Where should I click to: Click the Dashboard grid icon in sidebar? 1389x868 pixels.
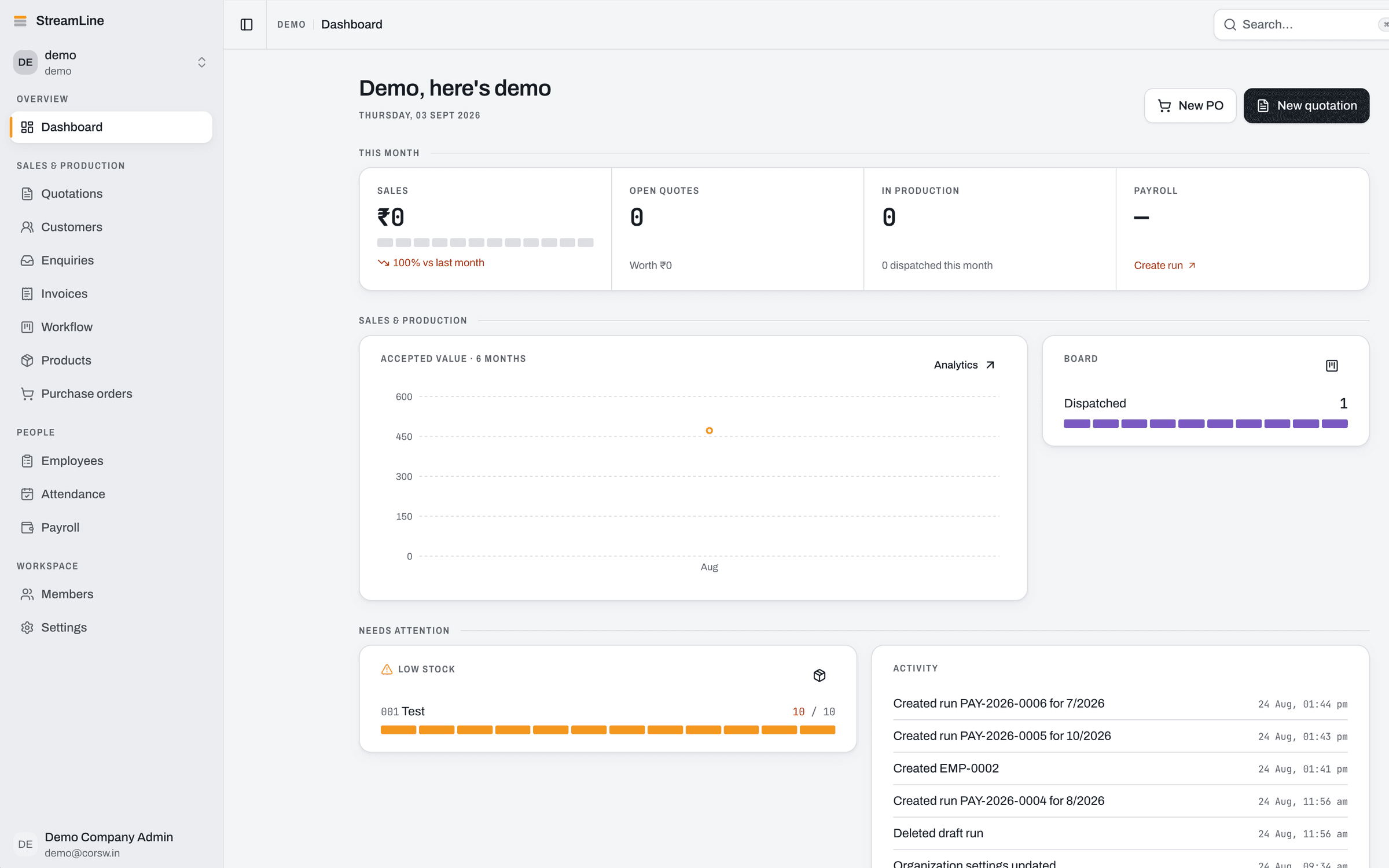[27, 127]
